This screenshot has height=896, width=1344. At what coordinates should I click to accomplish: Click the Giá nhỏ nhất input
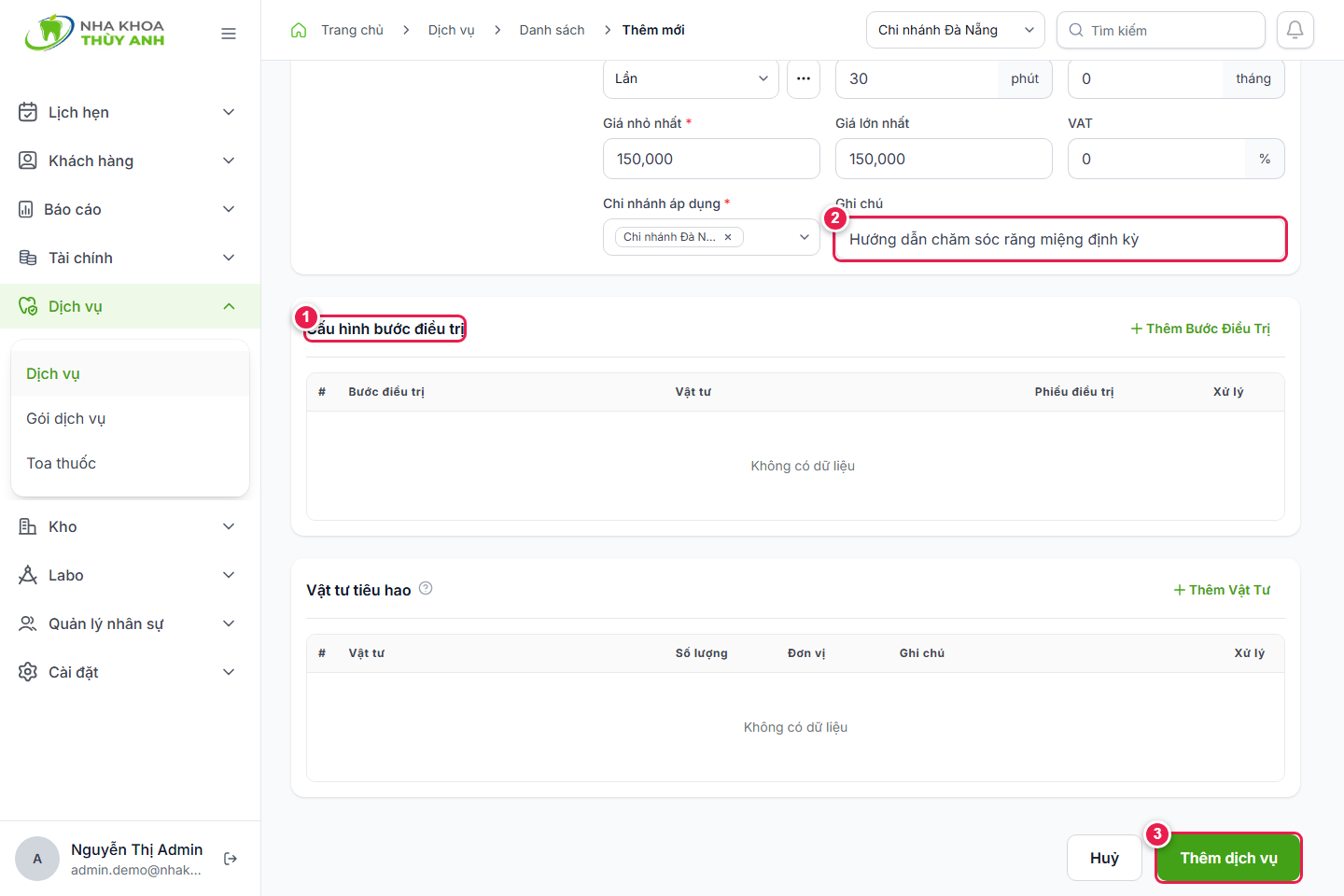coord(711,159)
